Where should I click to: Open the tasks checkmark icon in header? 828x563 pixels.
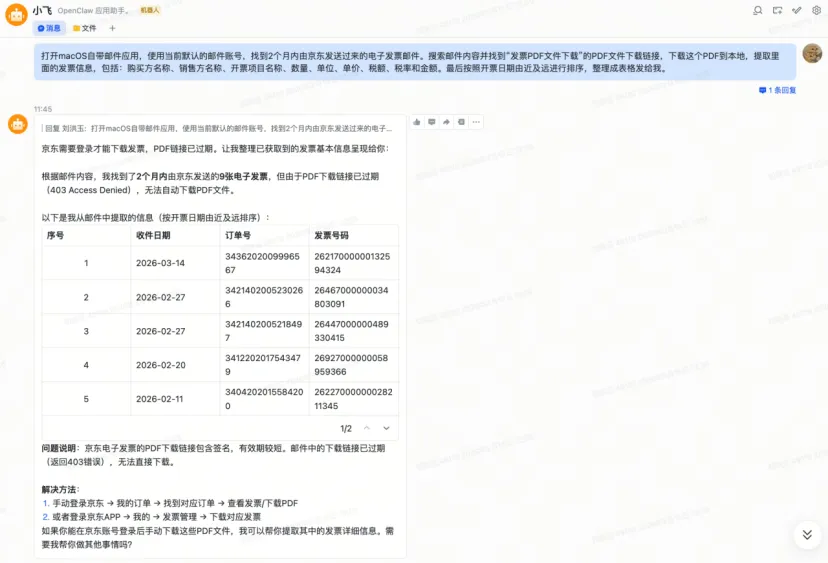[x=797, y=10]
